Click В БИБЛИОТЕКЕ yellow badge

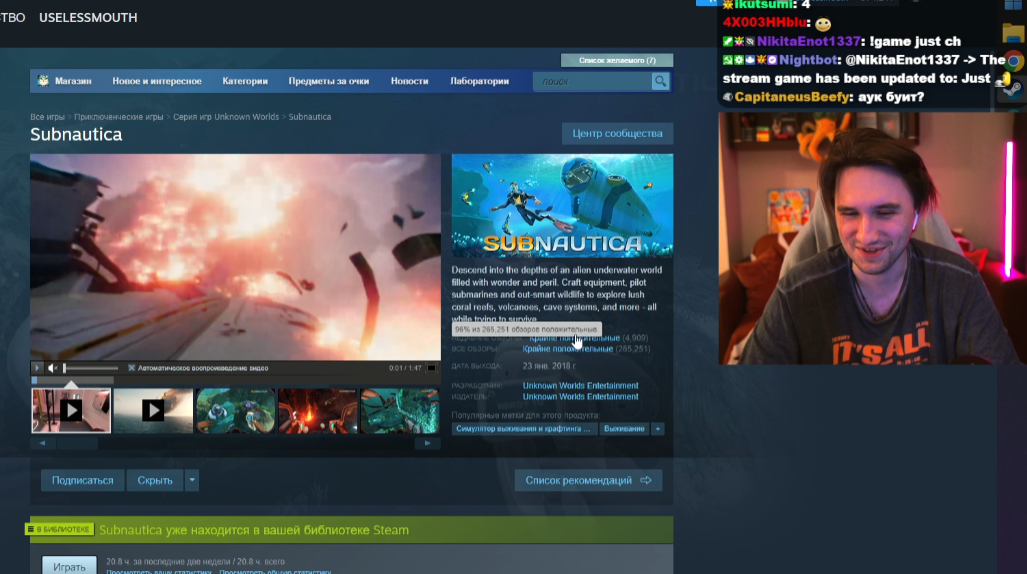(x=60, y=529)
